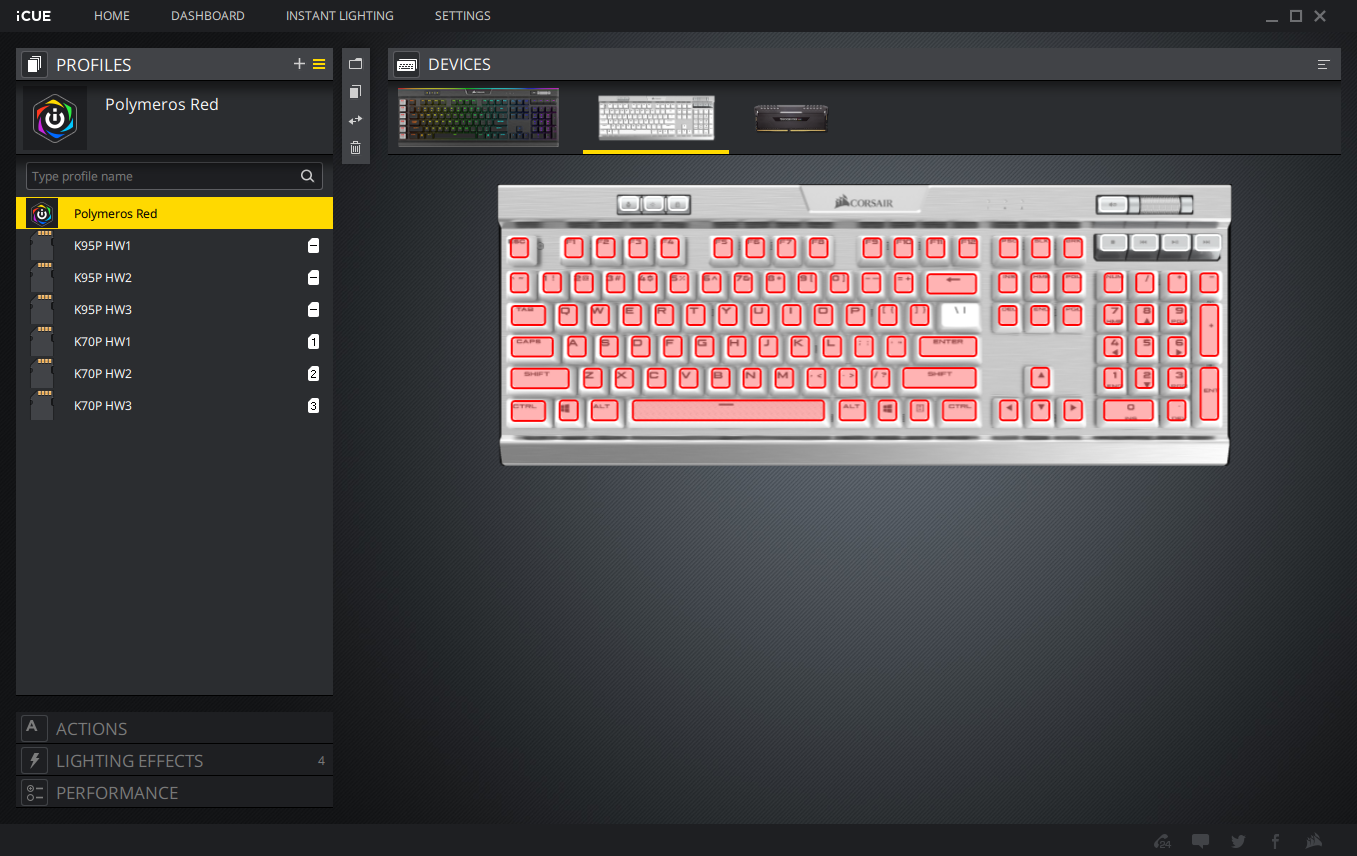
Task: Maximize the iCUE window
Action: [1296, 16]
